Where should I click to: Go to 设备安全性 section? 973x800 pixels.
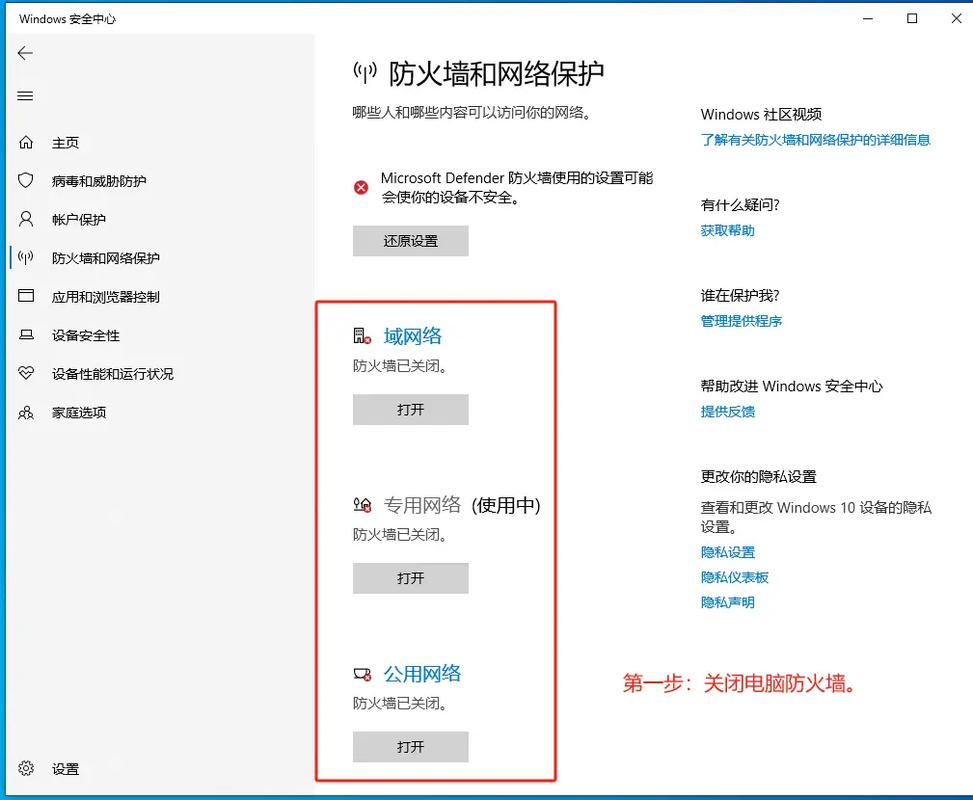pyautogui.click(x=86, y=336)
